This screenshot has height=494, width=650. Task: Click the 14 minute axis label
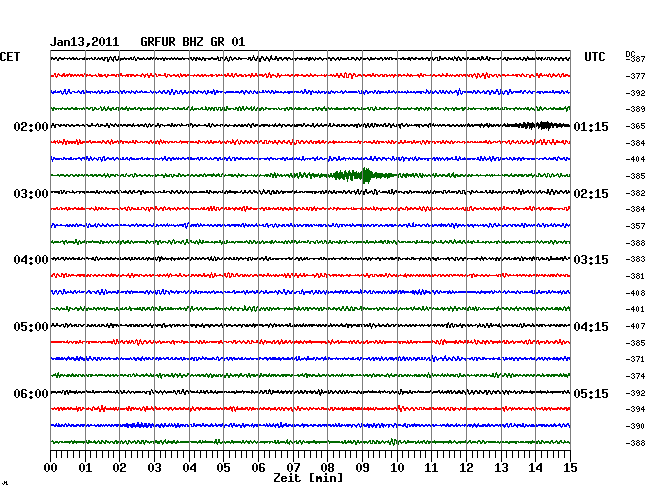(x=535, y=468)
